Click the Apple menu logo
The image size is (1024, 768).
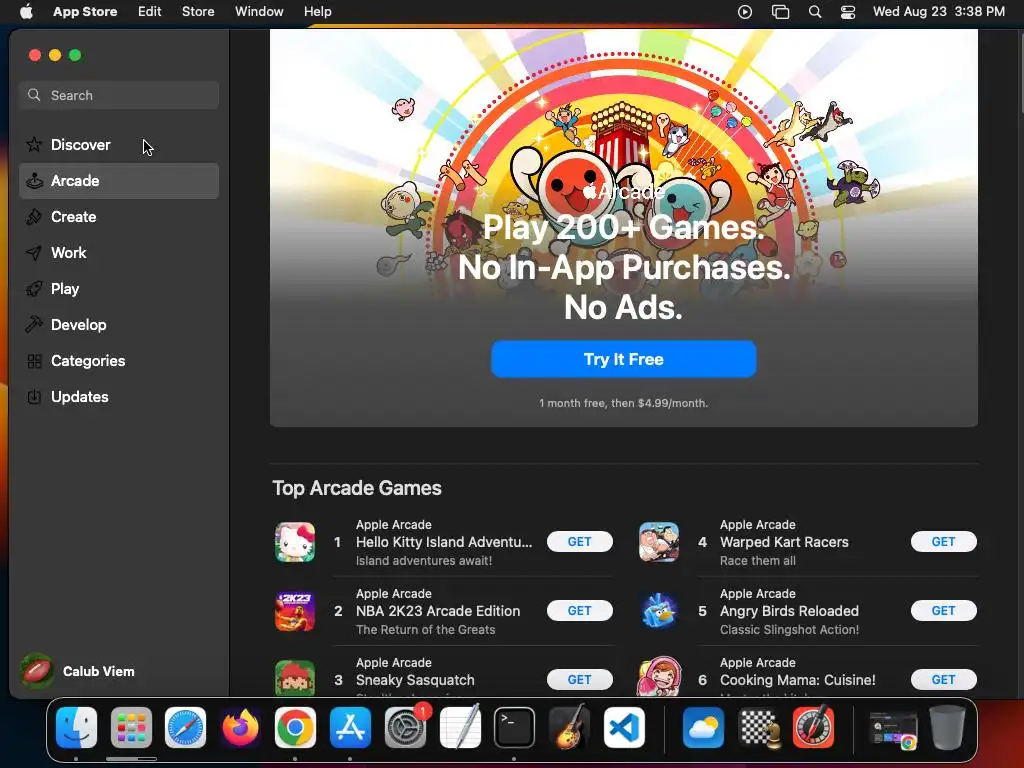pos(26,12)
